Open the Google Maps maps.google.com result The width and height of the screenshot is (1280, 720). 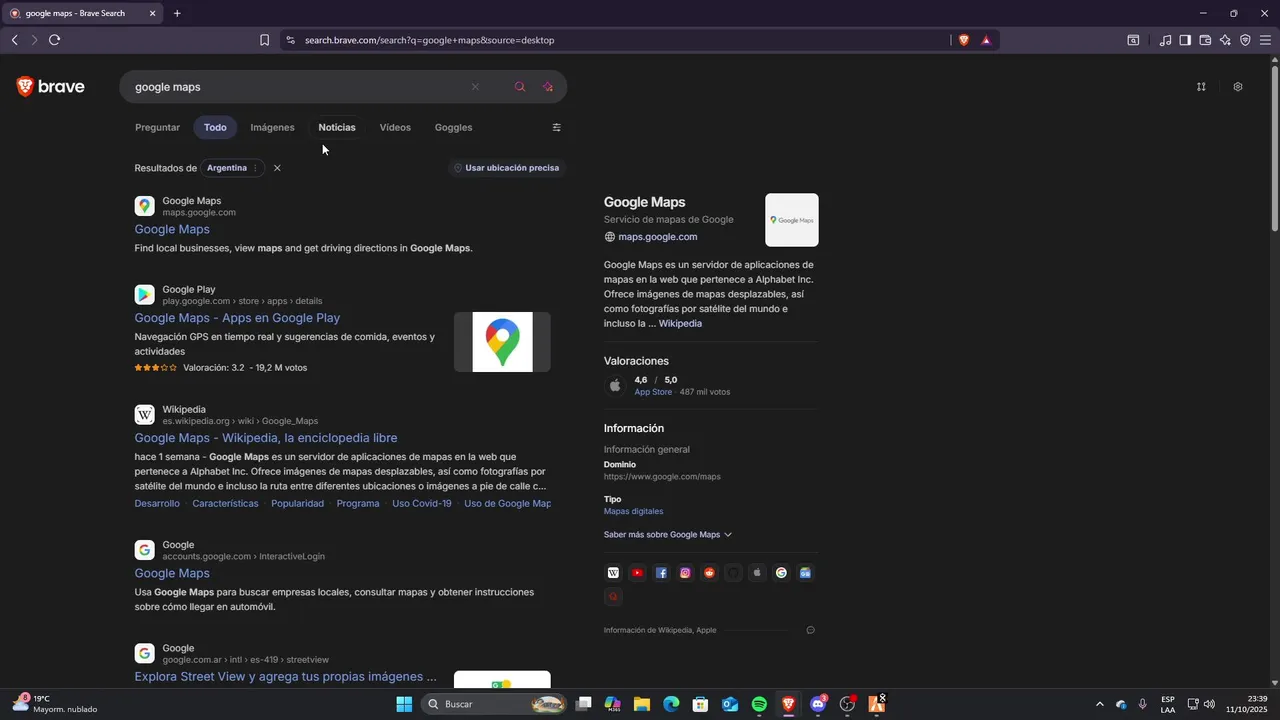click(x=172, y=229)
